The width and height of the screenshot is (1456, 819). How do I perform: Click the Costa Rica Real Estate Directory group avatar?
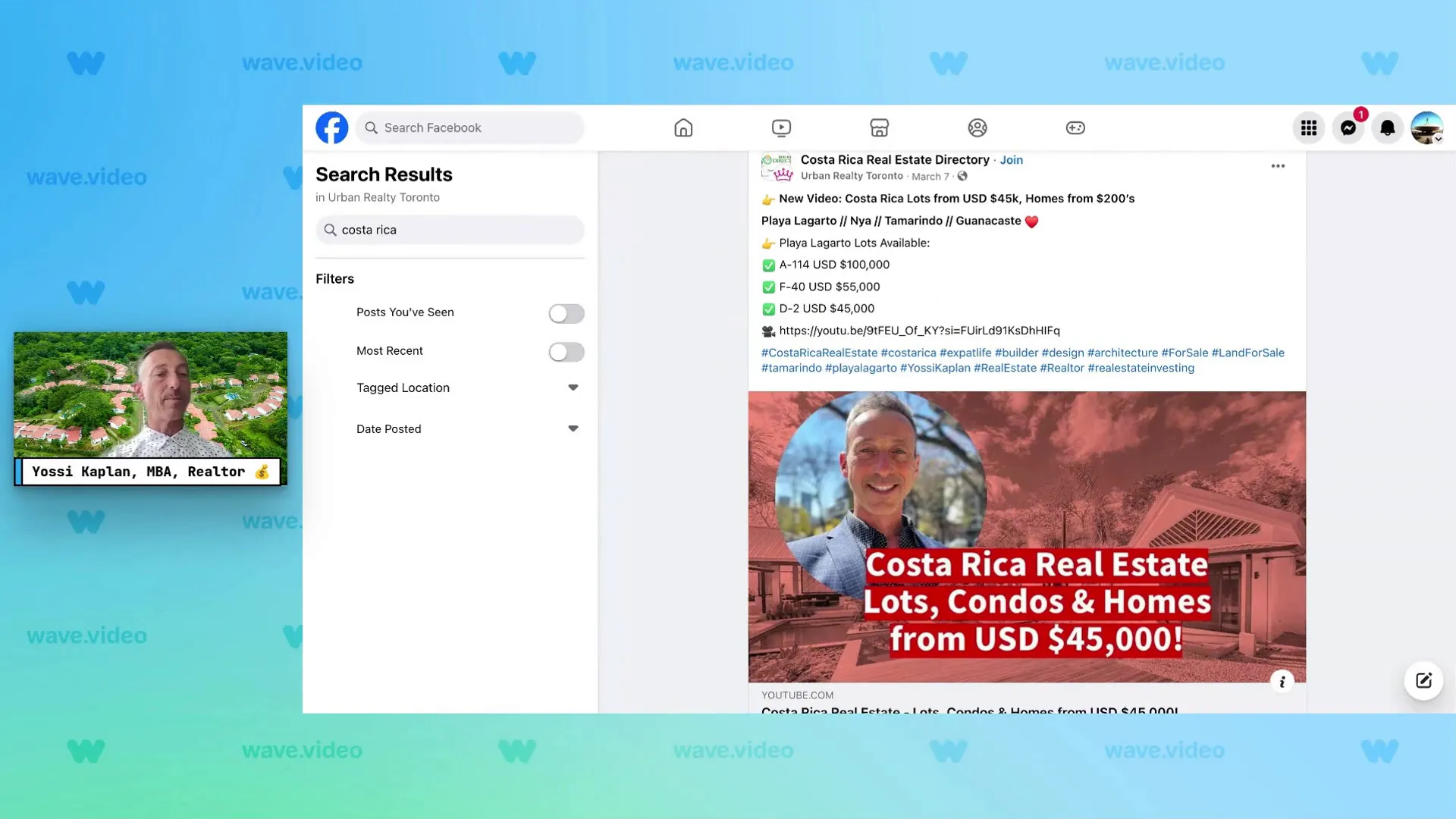pos(777,167)
